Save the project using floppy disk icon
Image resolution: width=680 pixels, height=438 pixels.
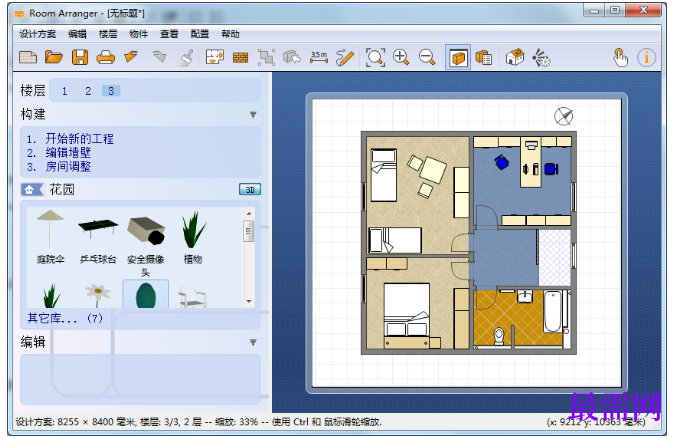point(80,57)
